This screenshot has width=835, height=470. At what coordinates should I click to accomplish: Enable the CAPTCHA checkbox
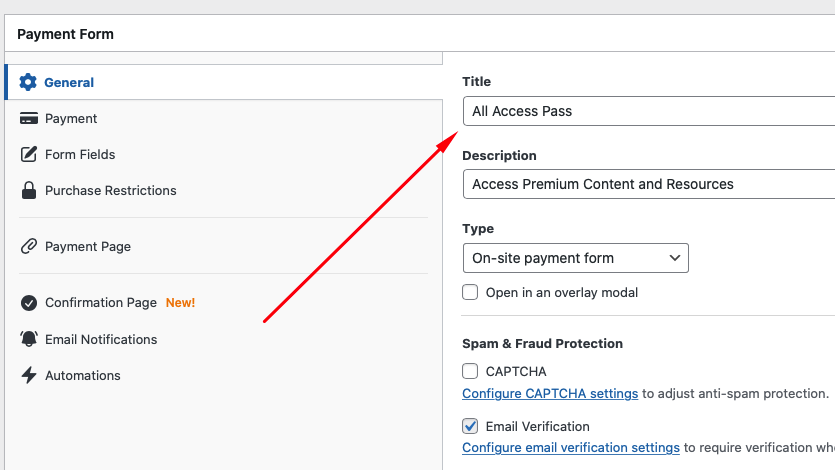pos(470,371)
